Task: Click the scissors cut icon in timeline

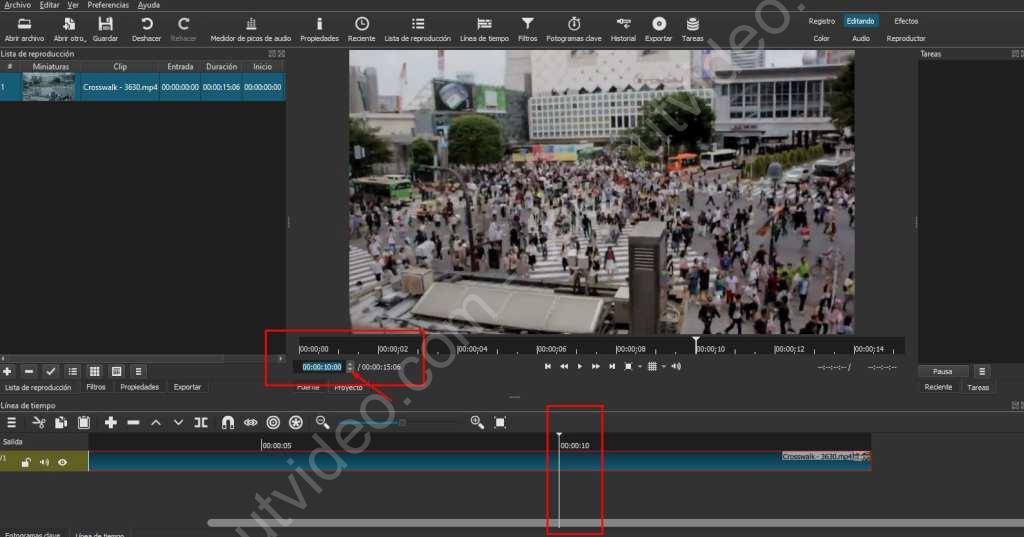Action: 38,423
